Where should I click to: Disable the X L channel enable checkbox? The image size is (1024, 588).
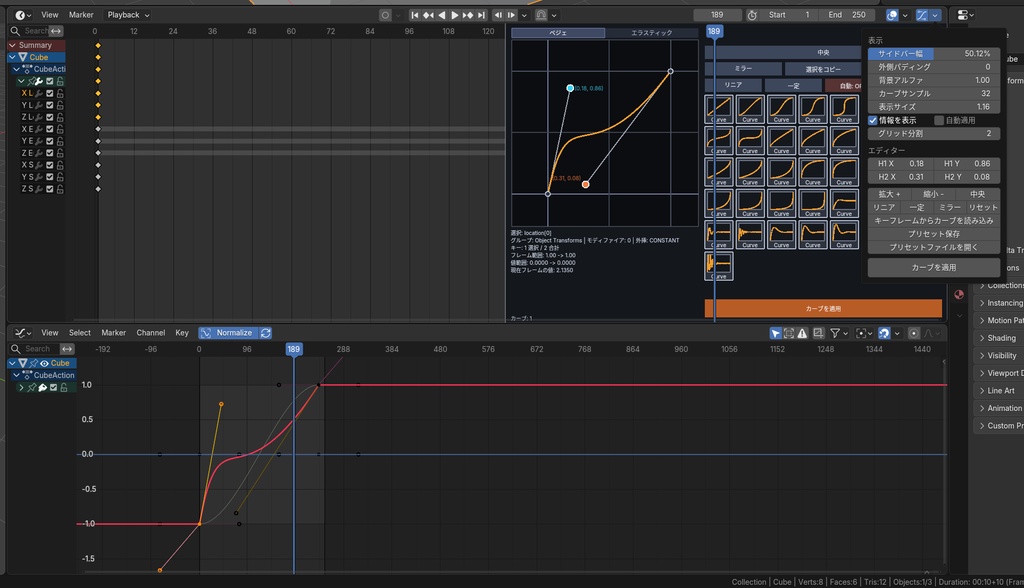tap(49, 93)
